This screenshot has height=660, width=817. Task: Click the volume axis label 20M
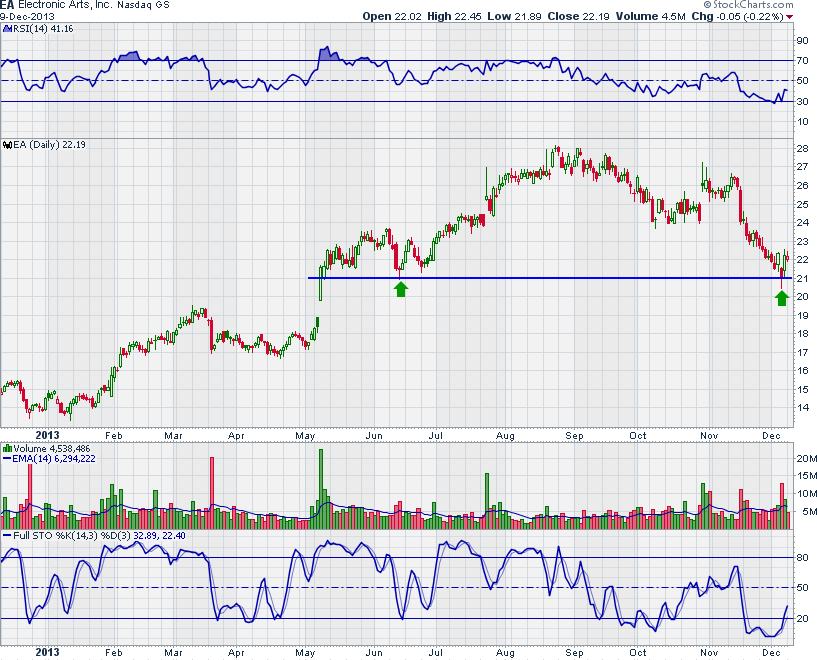806,458
